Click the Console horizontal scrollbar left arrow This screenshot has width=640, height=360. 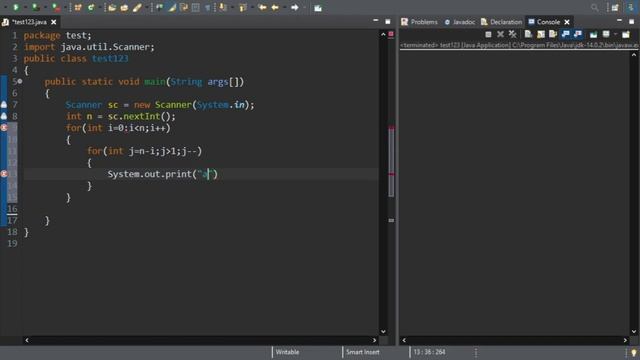(404, 340)
